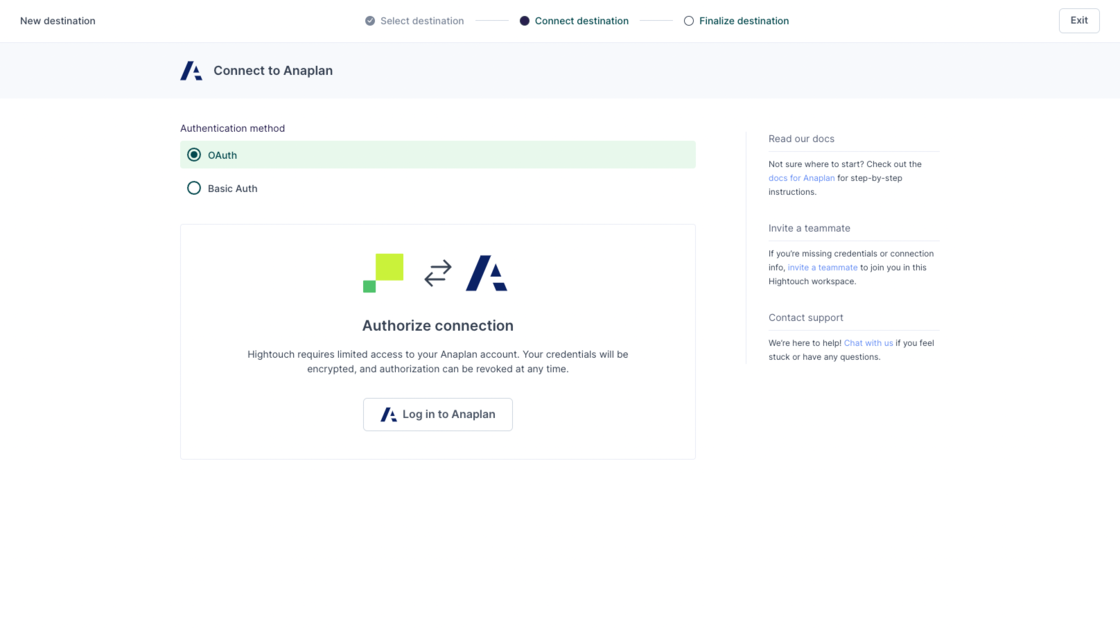Open the docs for Anaplan link
The width and height of the screenshot is (1120, 635).
[801, 178]
